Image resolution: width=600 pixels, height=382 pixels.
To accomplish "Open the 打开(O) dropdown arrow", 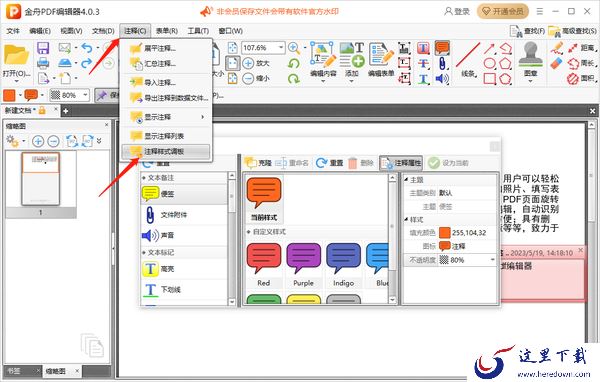I will pos(16,81).
